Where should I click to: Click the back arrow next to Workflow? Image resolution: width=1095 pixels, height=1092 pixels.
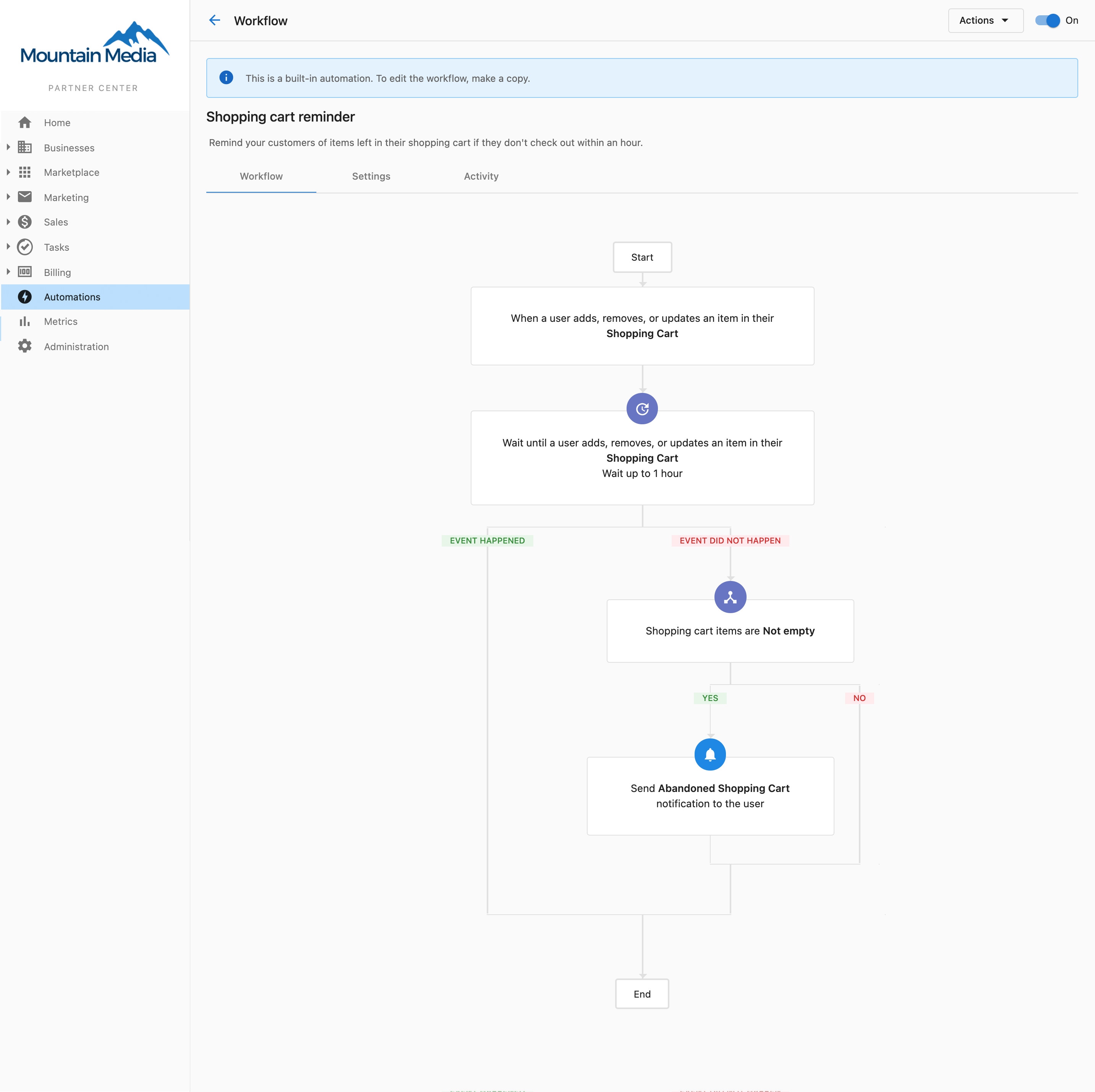click(214, 20)
